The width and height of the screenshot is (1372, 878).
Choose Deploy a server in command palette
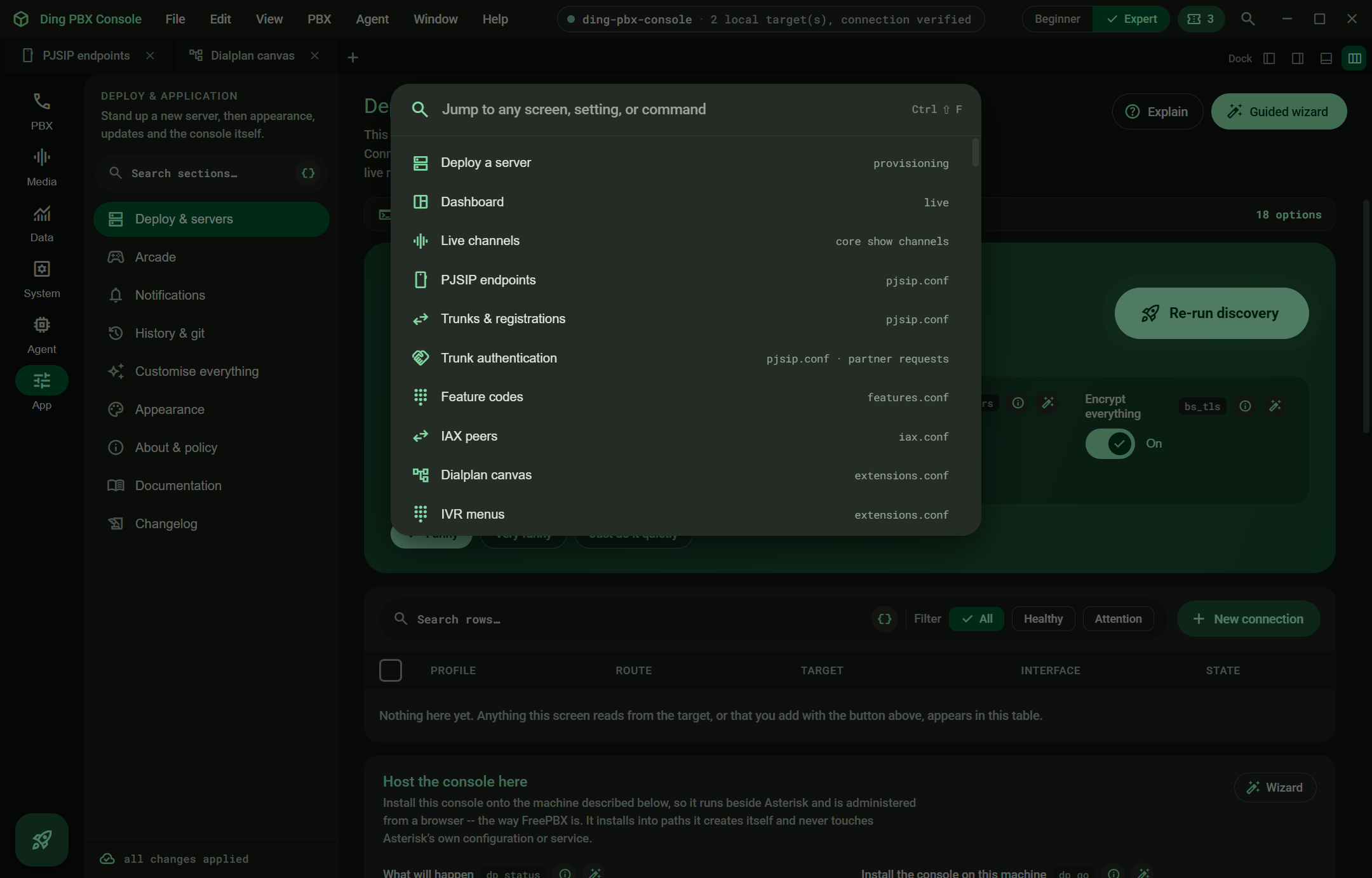tap(680, 163)
